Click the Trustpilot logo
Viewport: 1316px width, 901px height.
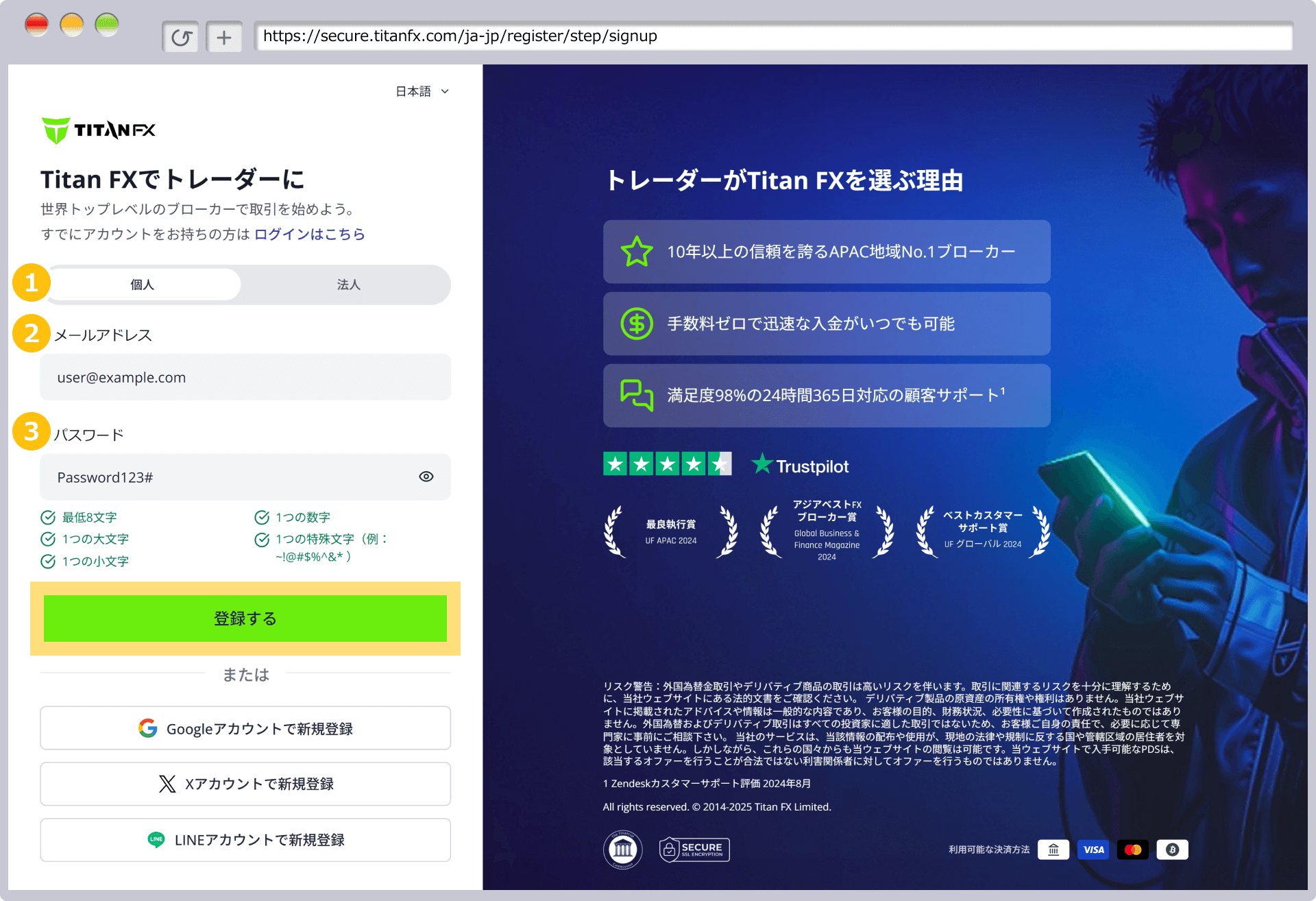click(800, 465)
